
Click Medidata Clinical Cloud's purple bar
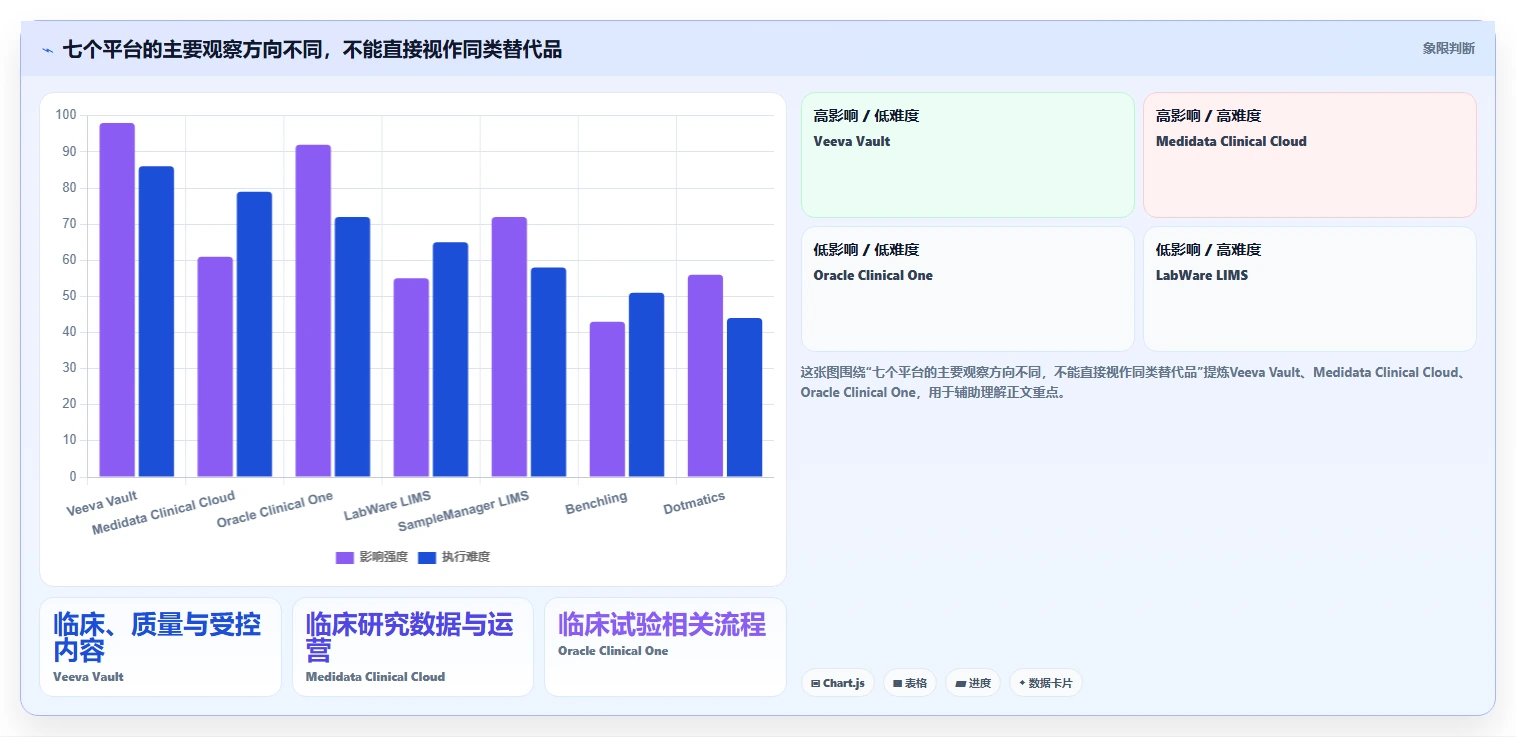(x=215, y=367)
